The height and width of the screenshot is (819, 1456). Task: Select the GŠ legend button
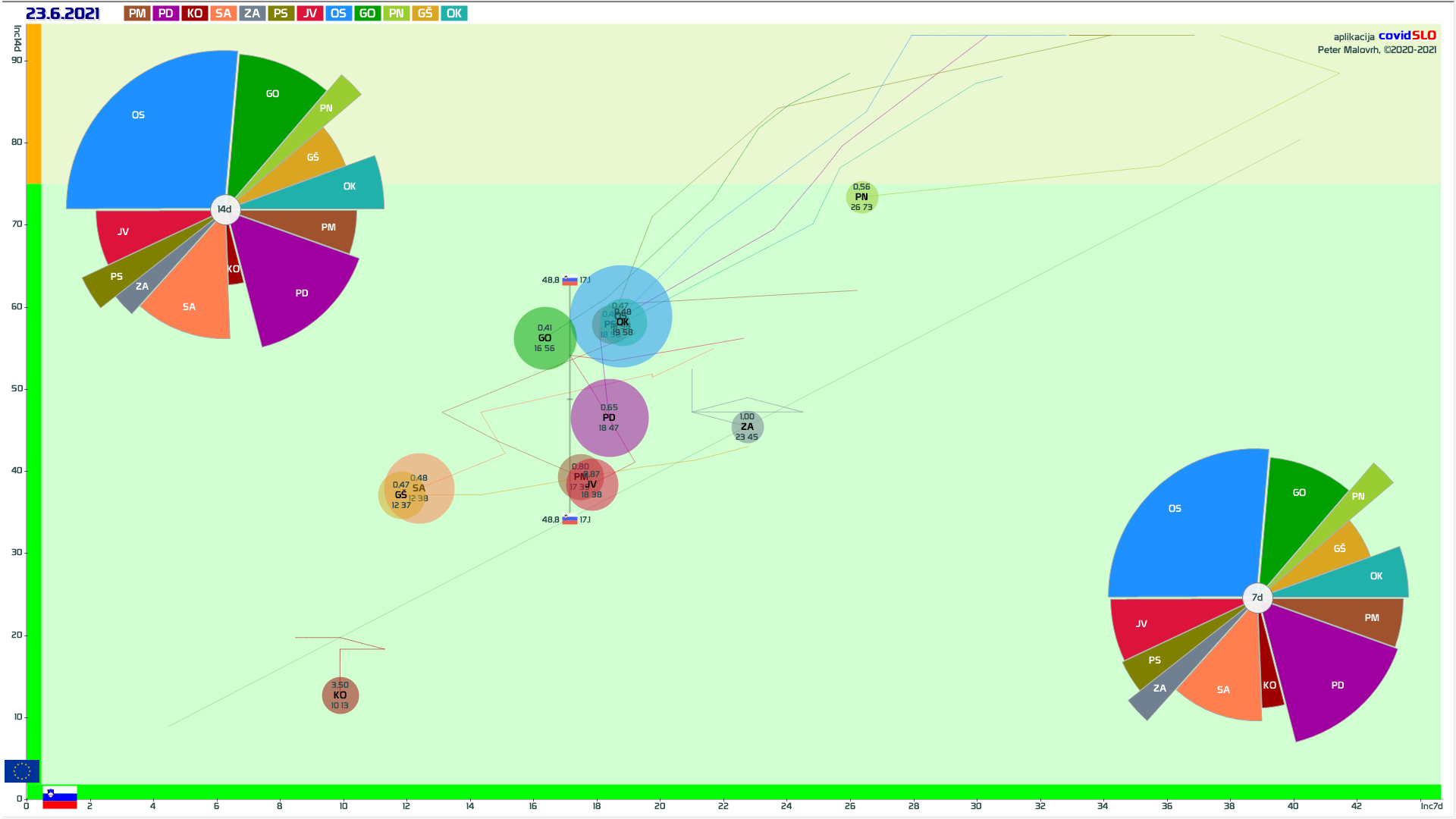point(425,13)
